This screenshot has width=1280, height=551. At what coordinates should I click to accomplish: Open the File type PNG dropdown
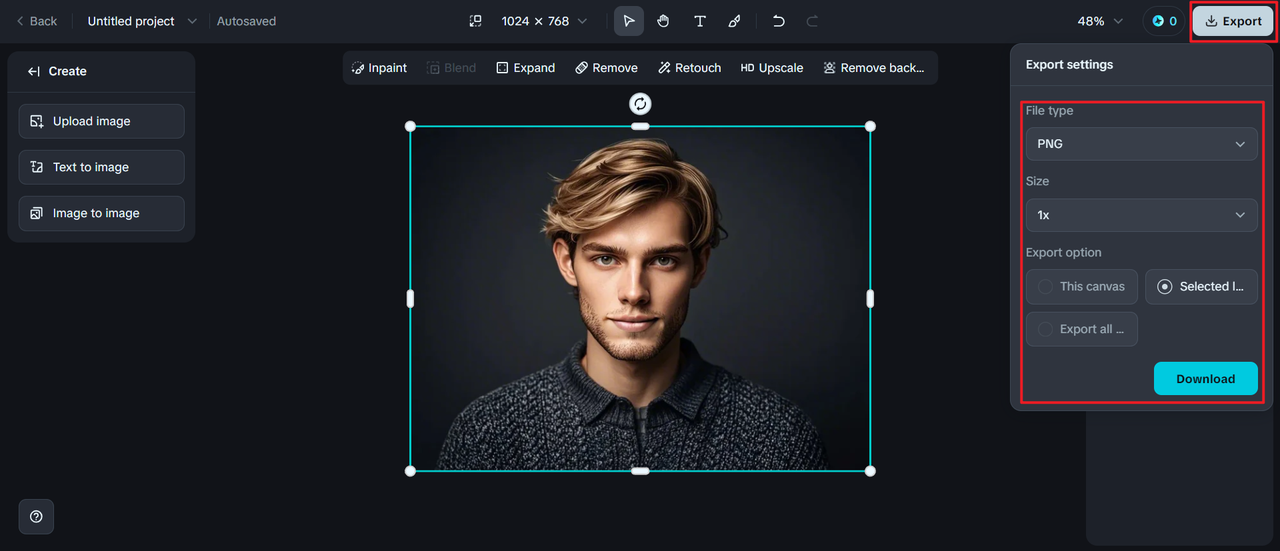pos(1141,144)
